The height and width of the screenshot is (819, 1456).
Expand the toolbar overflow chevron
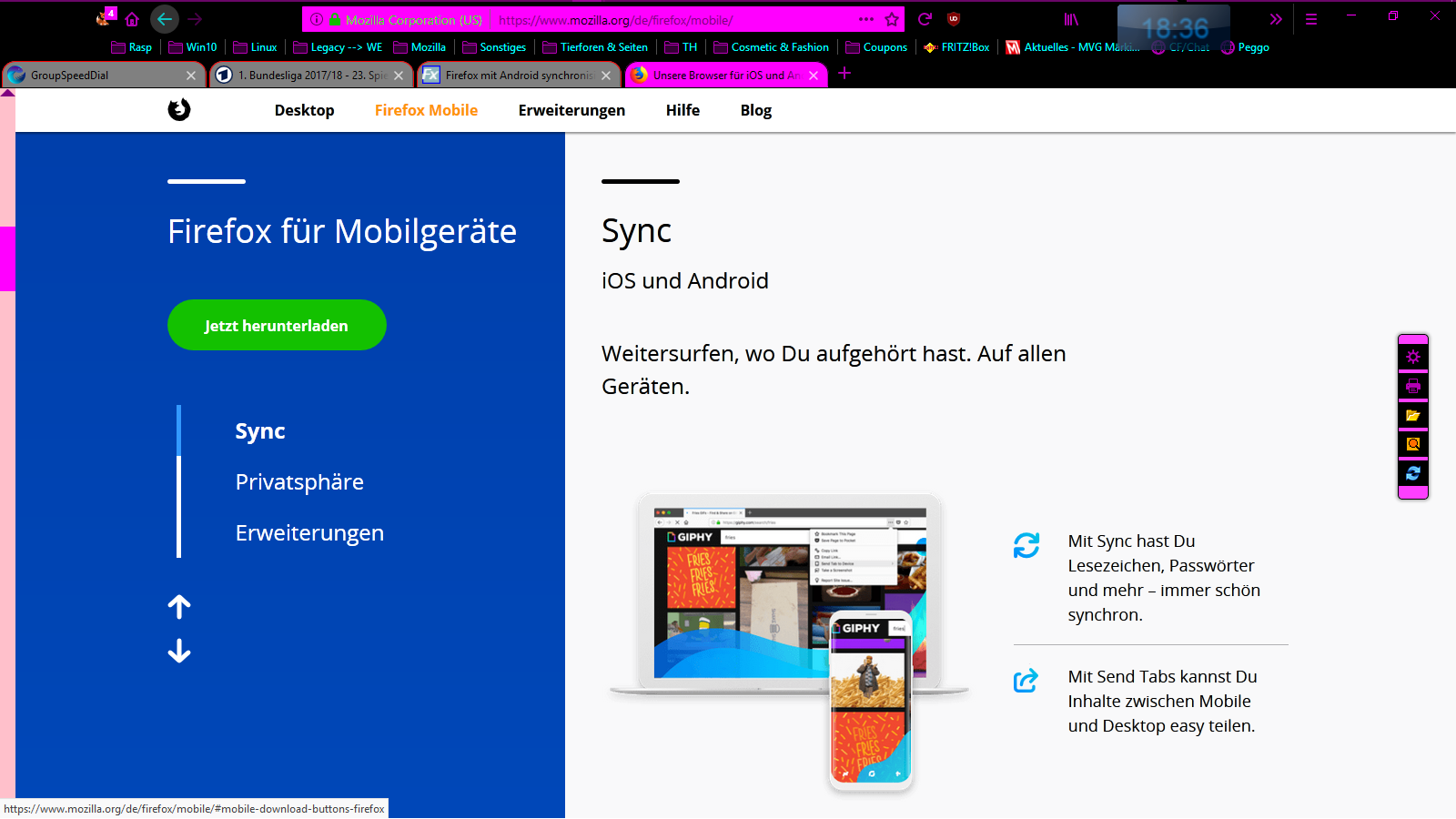pyautogui.click(x=1276, y=19)
